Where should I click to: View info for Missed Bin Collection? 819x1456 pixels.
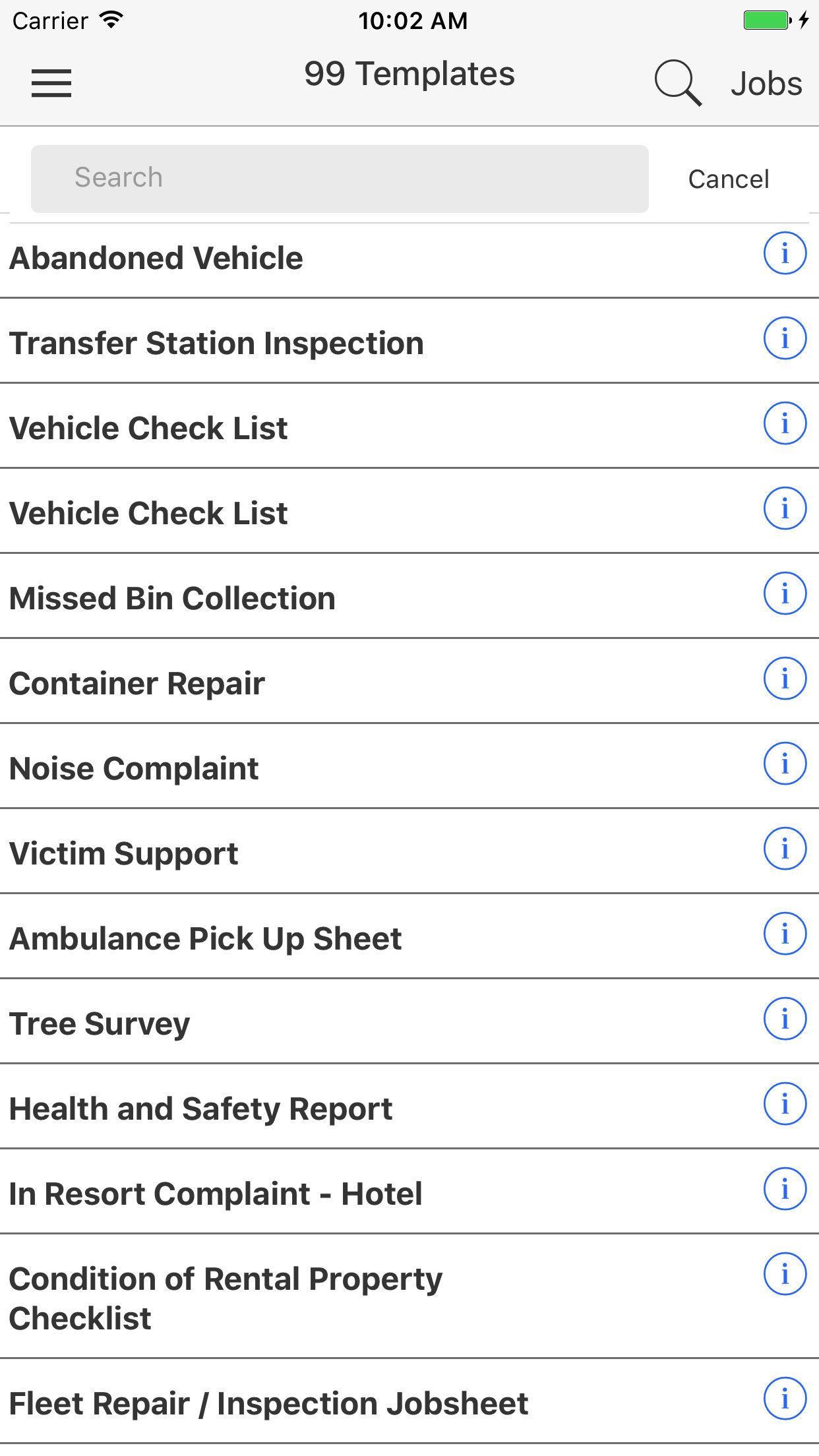tap(784, 593)
